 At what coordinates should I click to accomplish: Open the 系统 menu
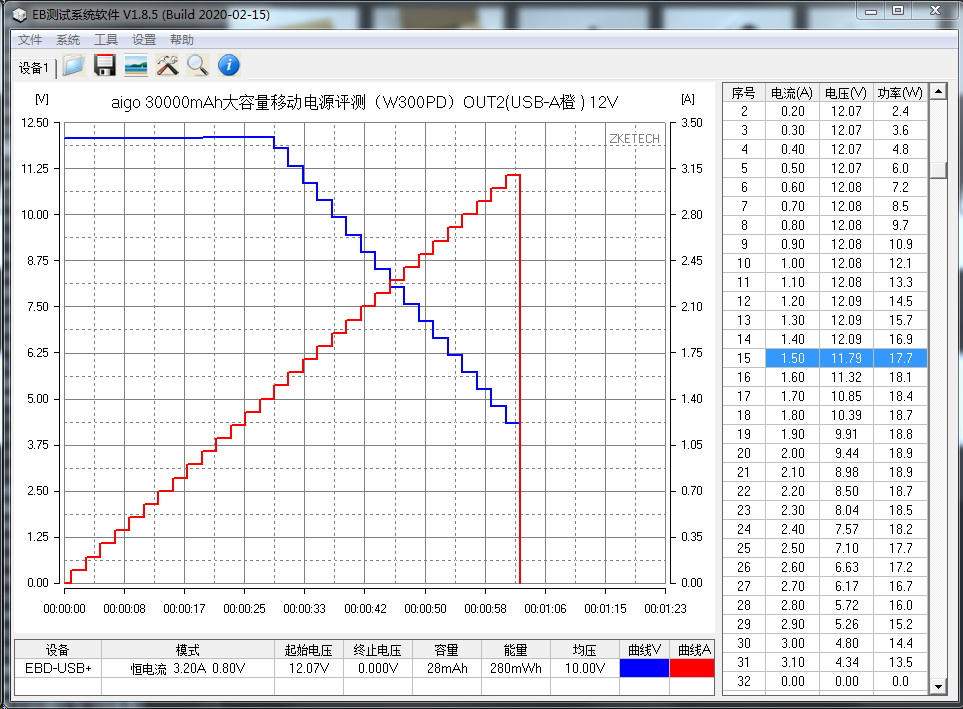click(x=68, y=40)
